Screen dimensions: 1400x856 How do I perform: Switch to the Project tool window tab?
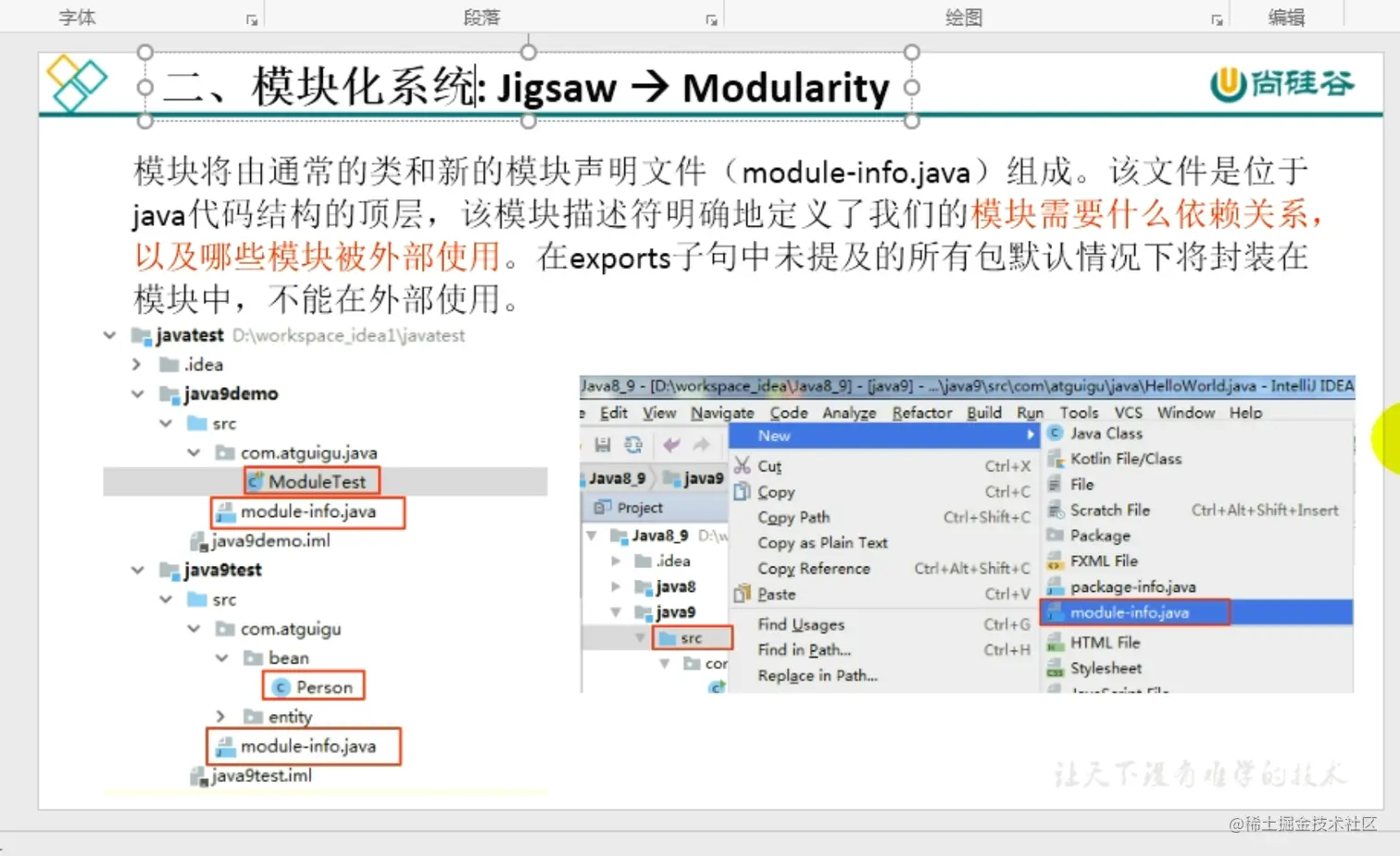pos(629,508)
